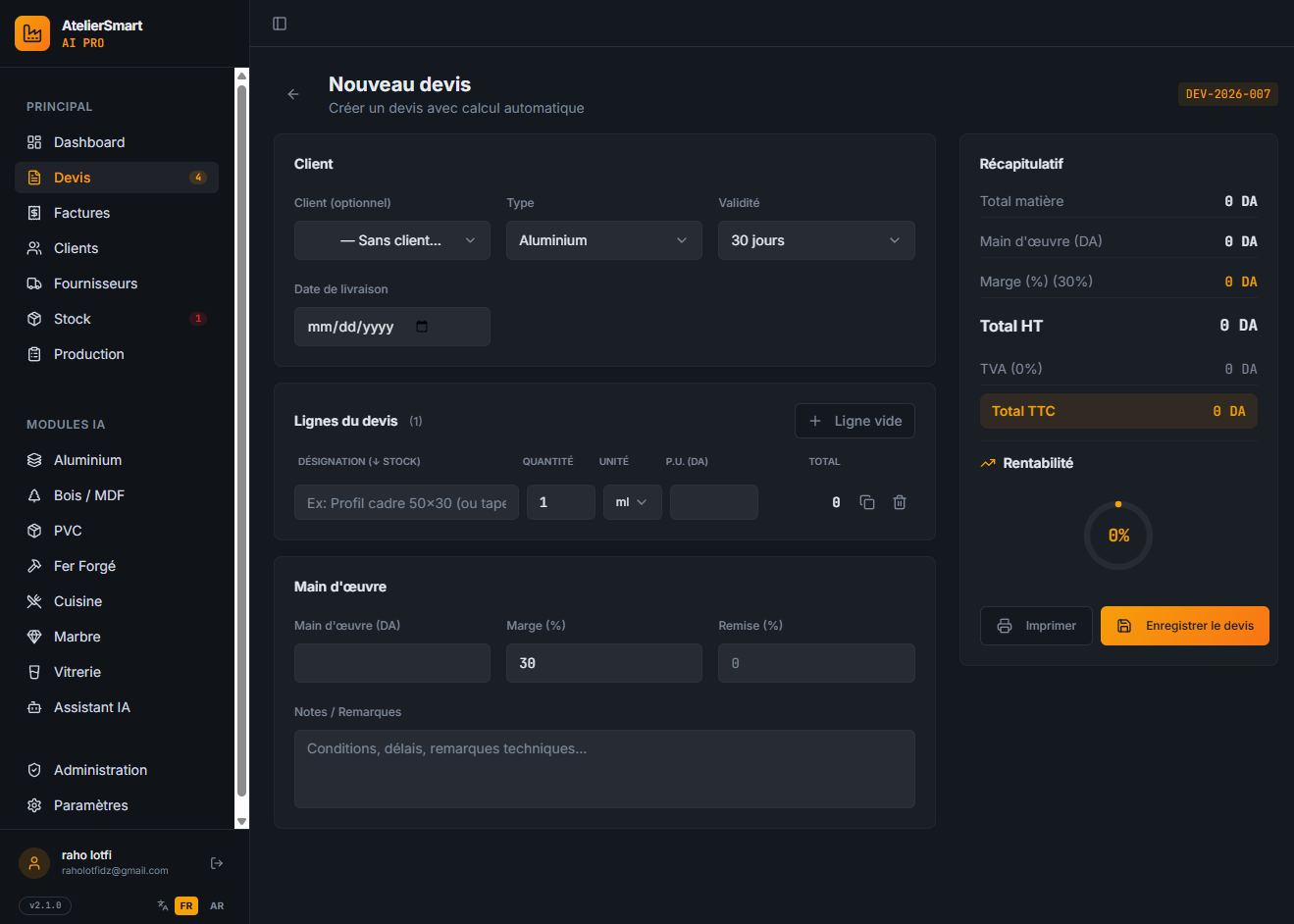Open the date picker calendar icon
This screenshot has height=924, width=1294.
[x=422, y=327]
